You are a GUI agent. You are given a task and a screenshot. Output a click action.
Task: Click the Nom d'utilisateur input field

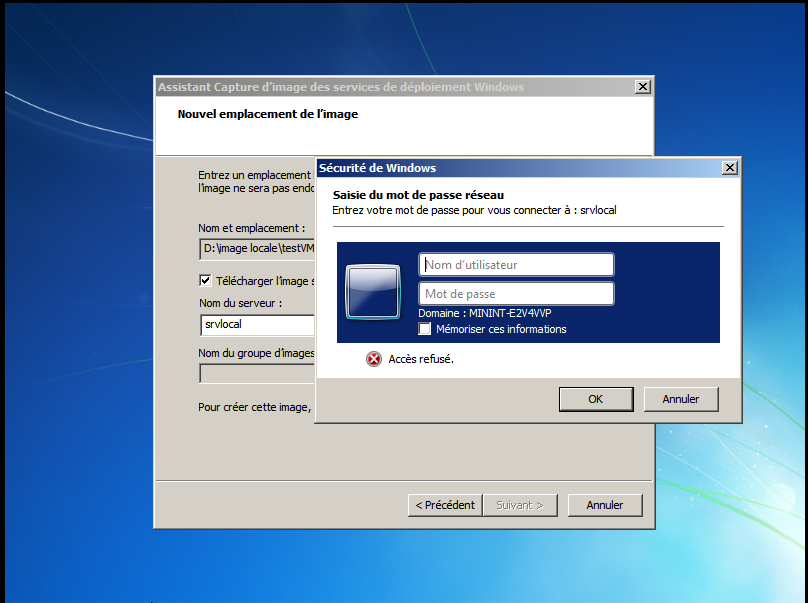click(x=515, y=265)
